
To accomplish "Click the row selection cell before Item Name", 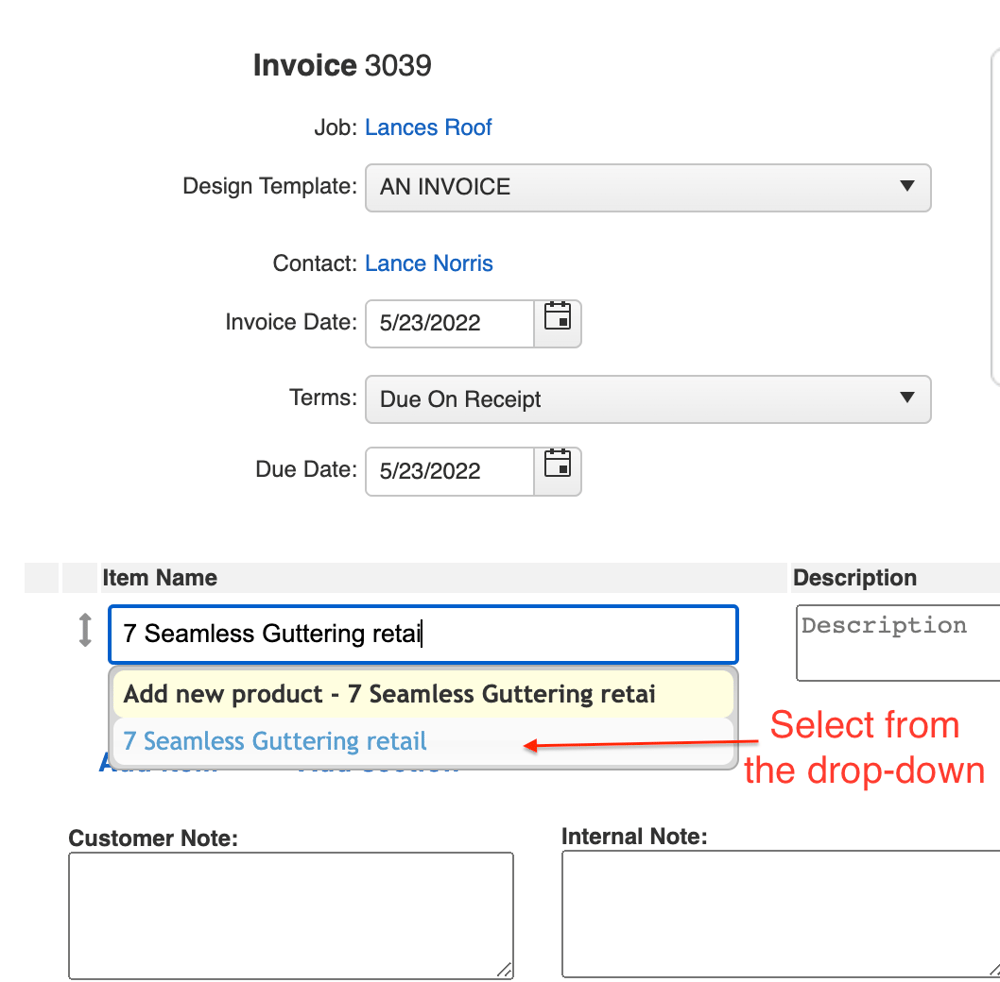I will click(40, 578).
